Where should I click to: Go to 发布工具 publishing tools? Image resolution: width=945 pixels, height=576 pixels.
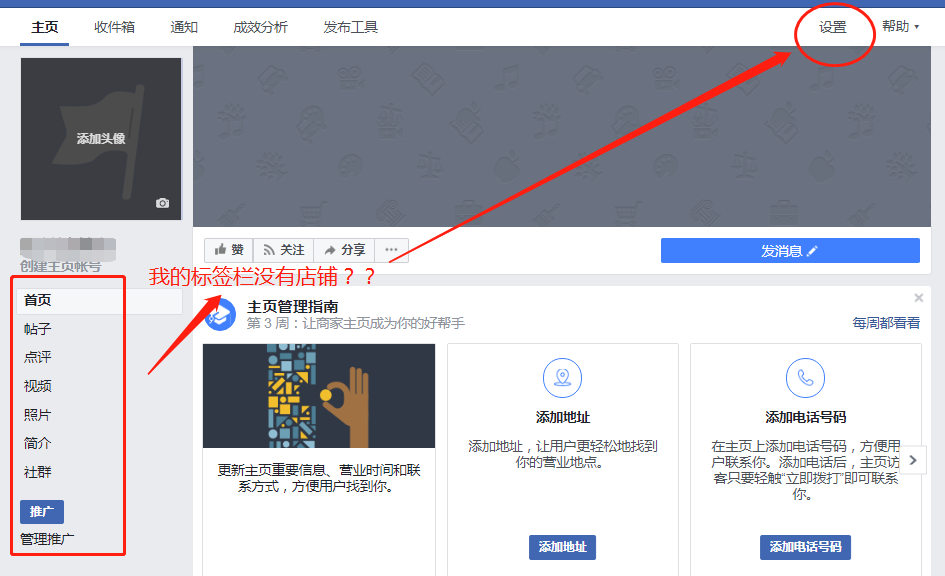click(351, 27)
